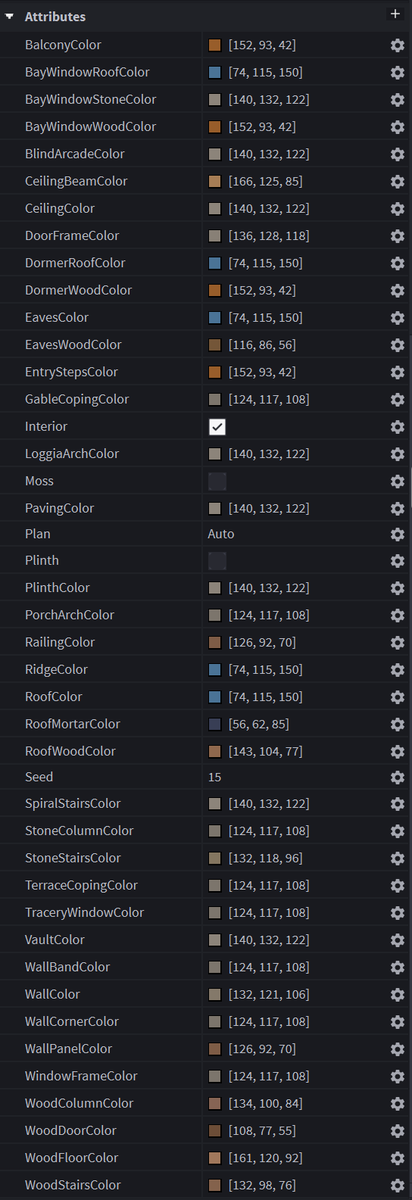Select the PorchArchColor attribute label
Viewport: 412px width, 1200px height.
click(69, 615)
